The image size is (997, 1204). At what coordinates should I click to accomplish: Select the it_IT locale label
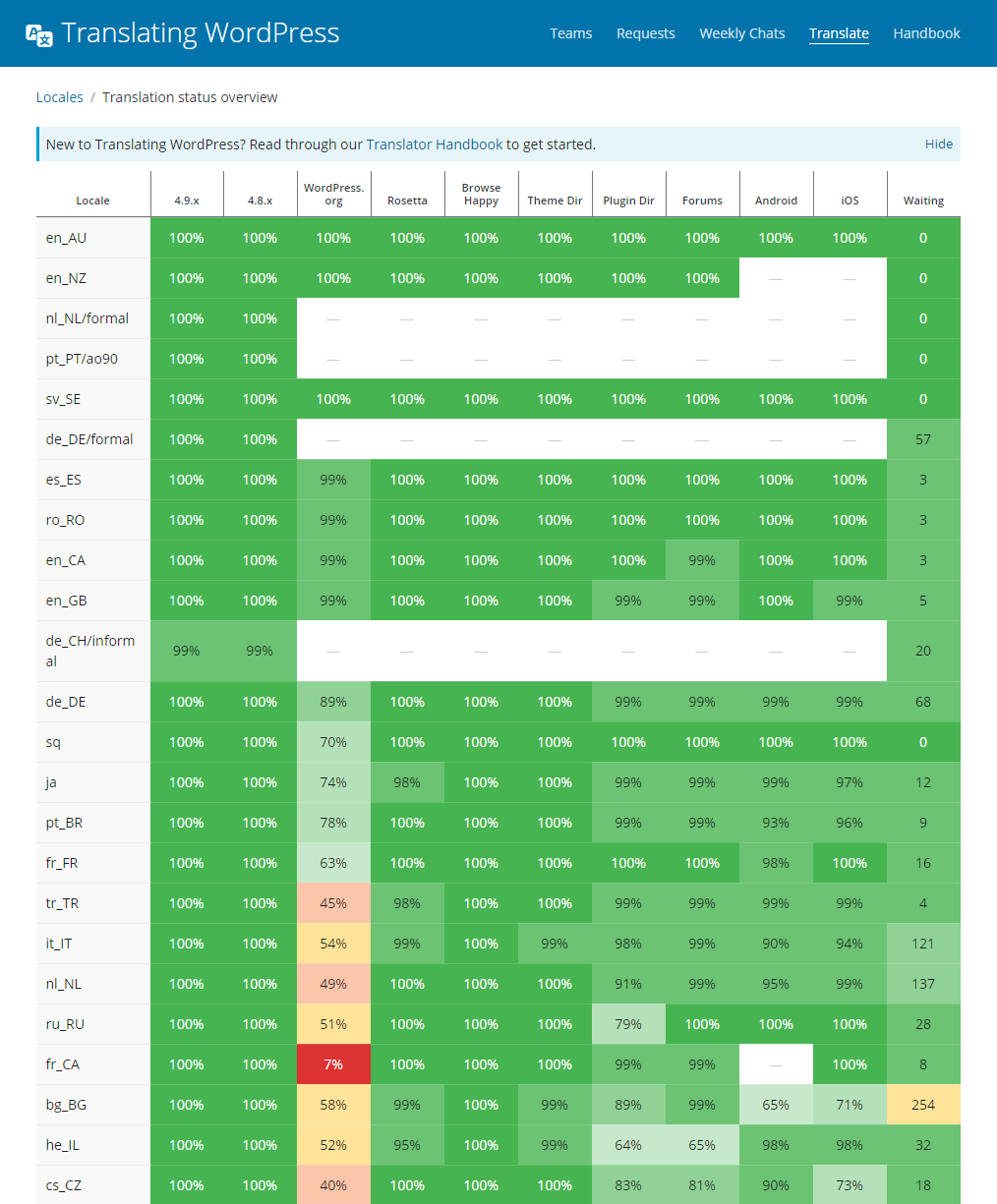tap(59, 944)
